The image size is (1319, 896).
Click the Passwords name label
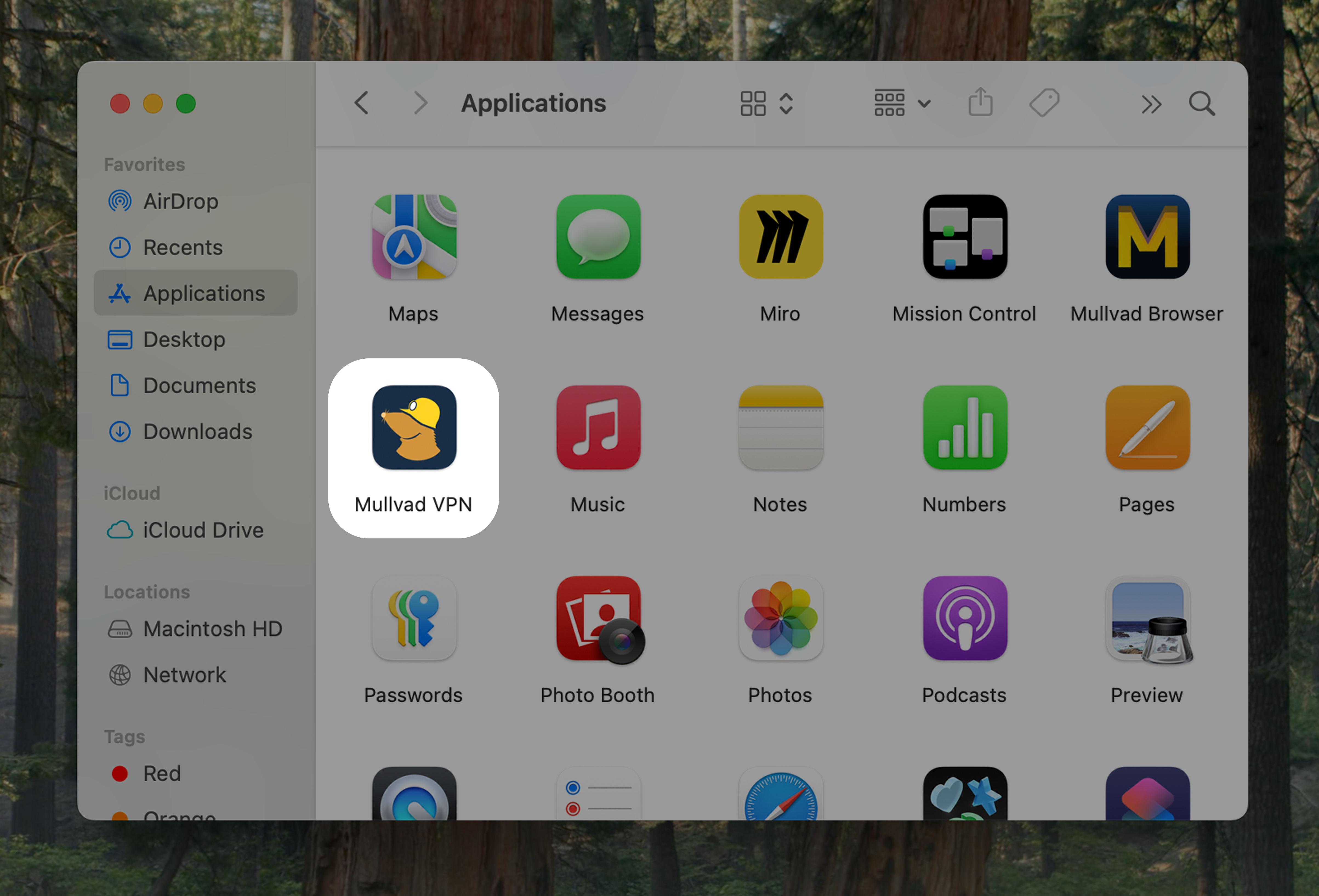[x=413, y=695]
